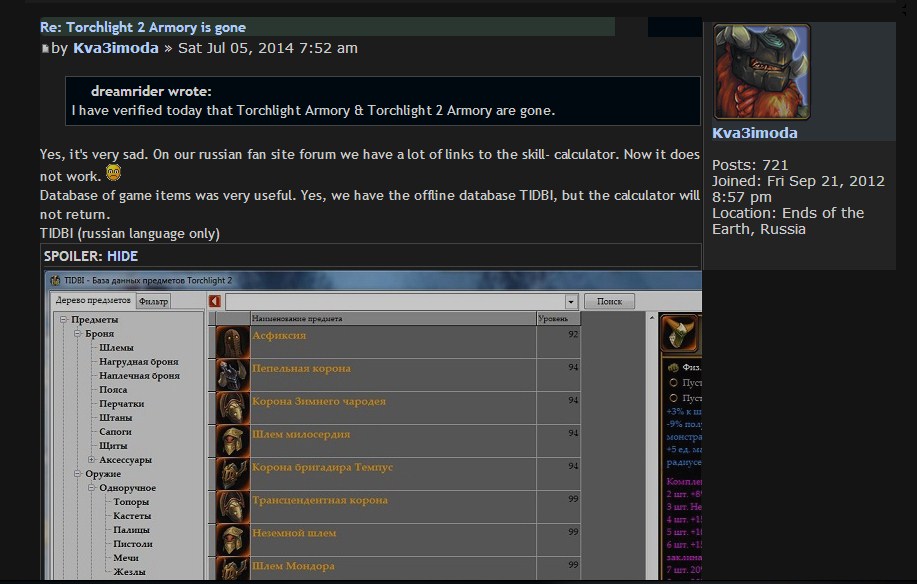Image resolution: width=917 pixels, height=584 pixels.
Task: Select Палицы in the weapons tree
Action: 131,530
